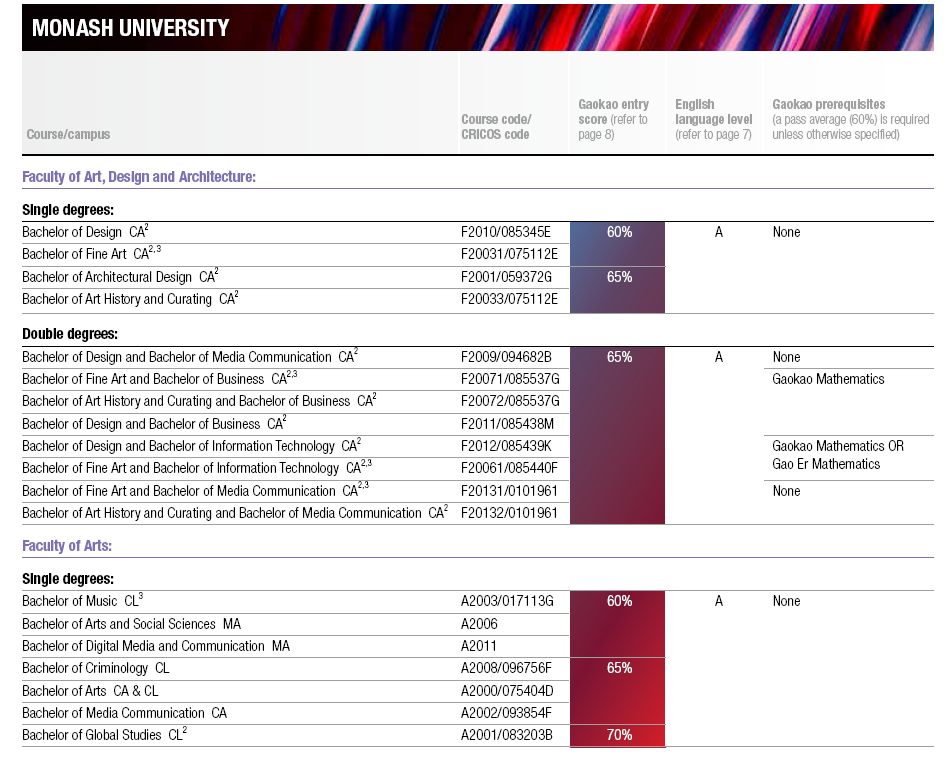Select the 'Bachelor of Media Communication CA' row
Viewport: 948px width, 775px height.
pyautogui.click(x=125, y=713)
